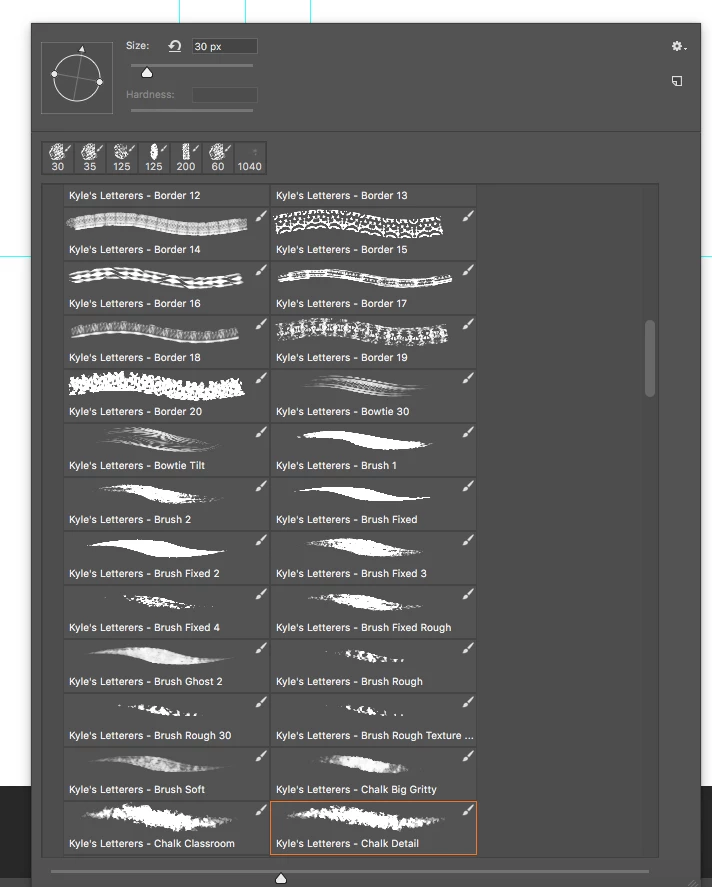The image size is (712, 887).
Task: Choose the Brush Fixed 4 preset
Action: (166, 612)
